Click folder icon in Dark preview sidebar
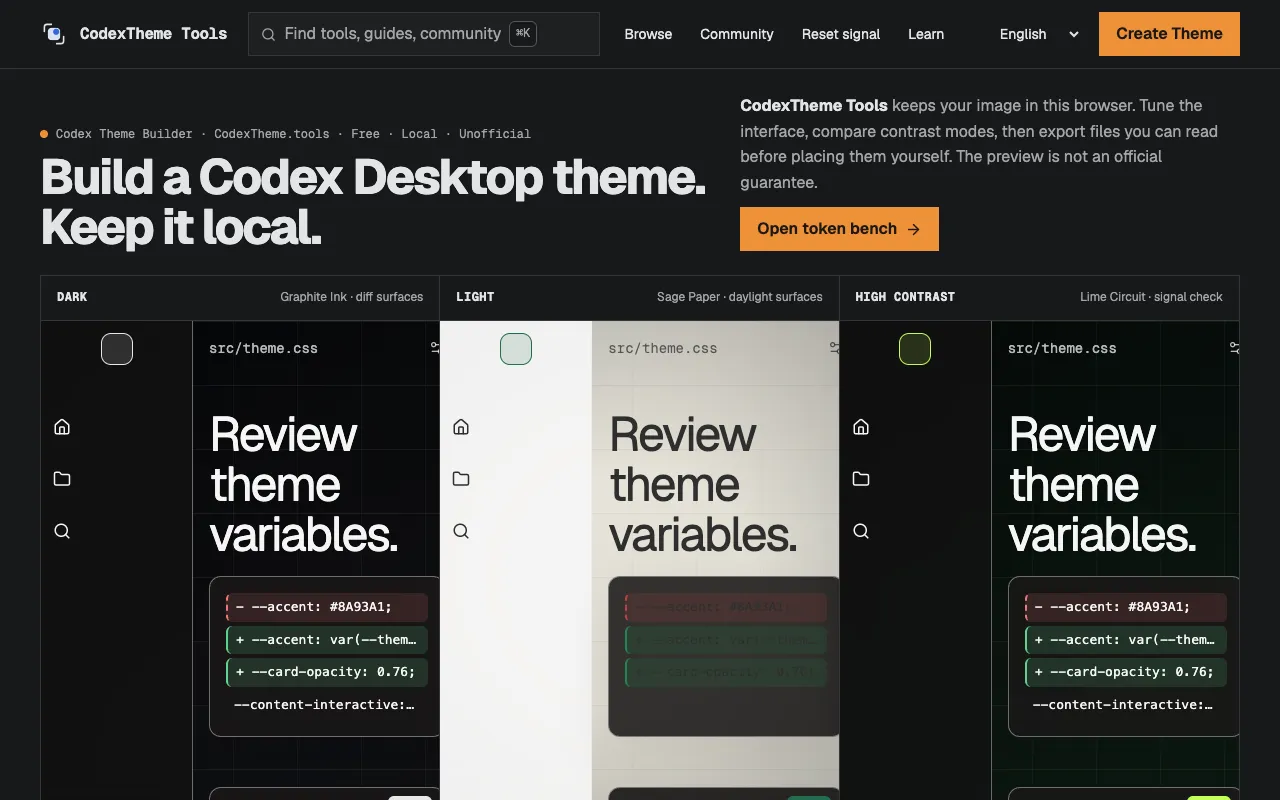Viewport: 1280px width, 800px height. [62, 479]
